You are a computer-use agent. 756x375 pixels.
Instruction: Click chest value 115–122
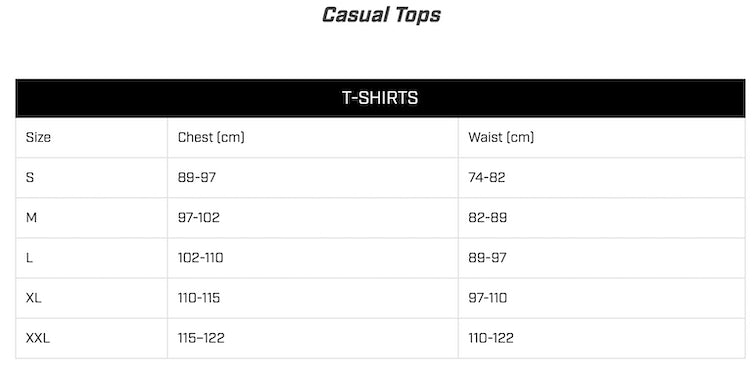tap(201, 338)
